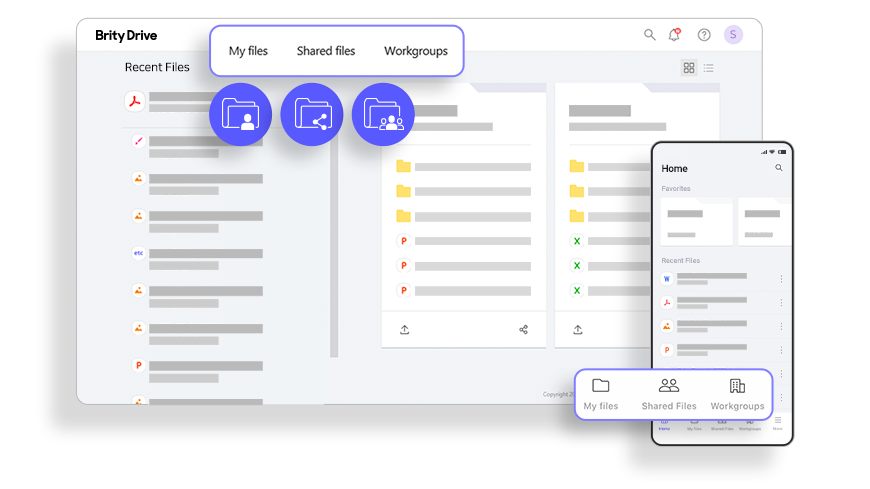Open the user avatar 'S' menu
Image resolution: width=870 pixels, height=489 pixels.
coord(734,35)
